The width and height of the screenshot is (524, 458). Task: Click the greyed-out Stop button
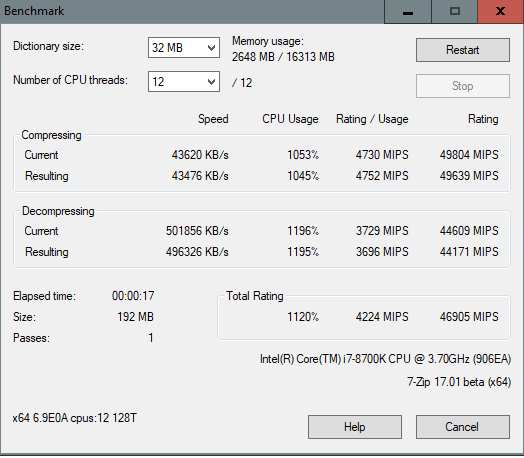(463, 86)
